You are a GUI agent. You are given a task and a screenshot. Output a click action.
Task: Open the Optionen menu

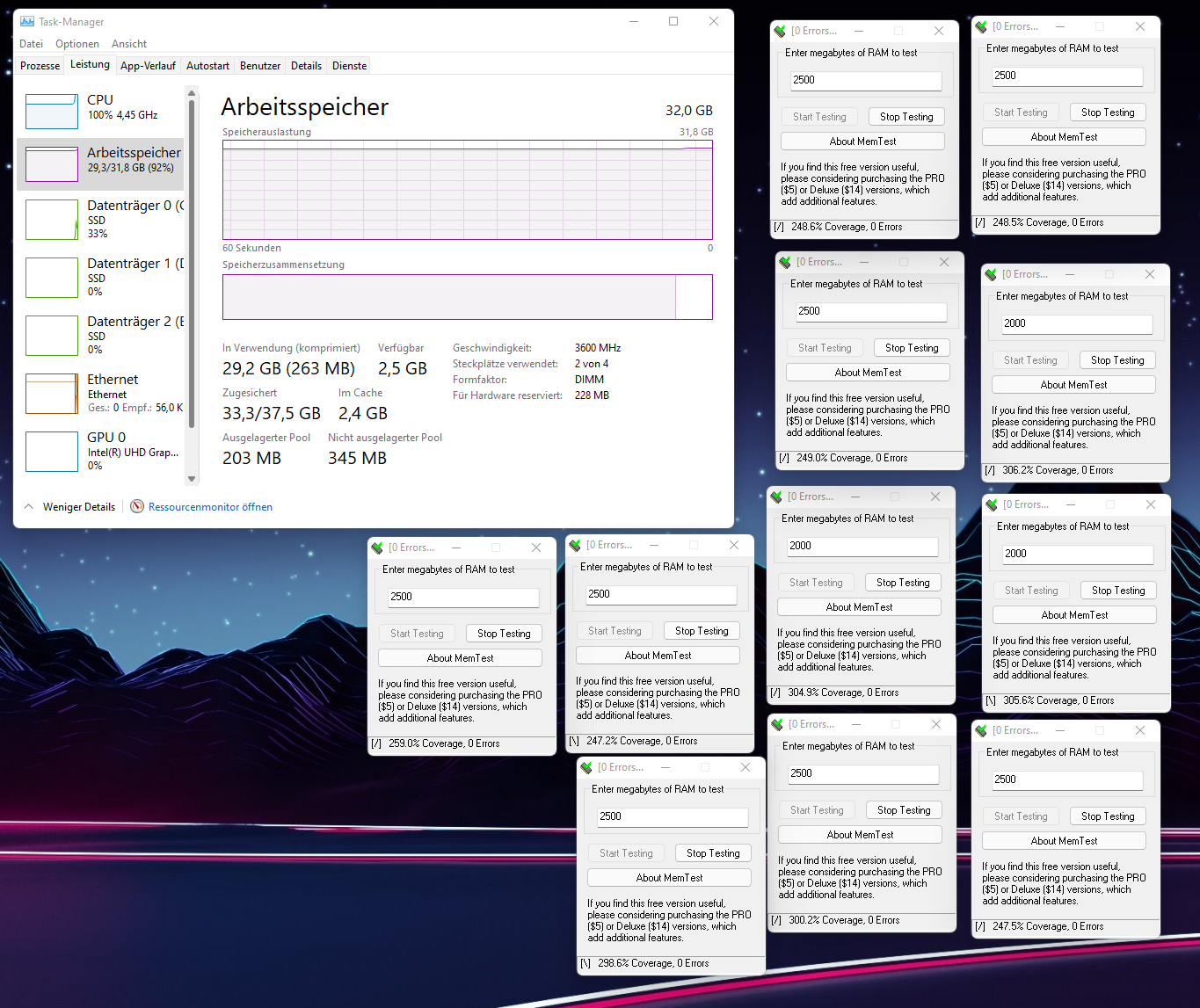pos(77,44)
